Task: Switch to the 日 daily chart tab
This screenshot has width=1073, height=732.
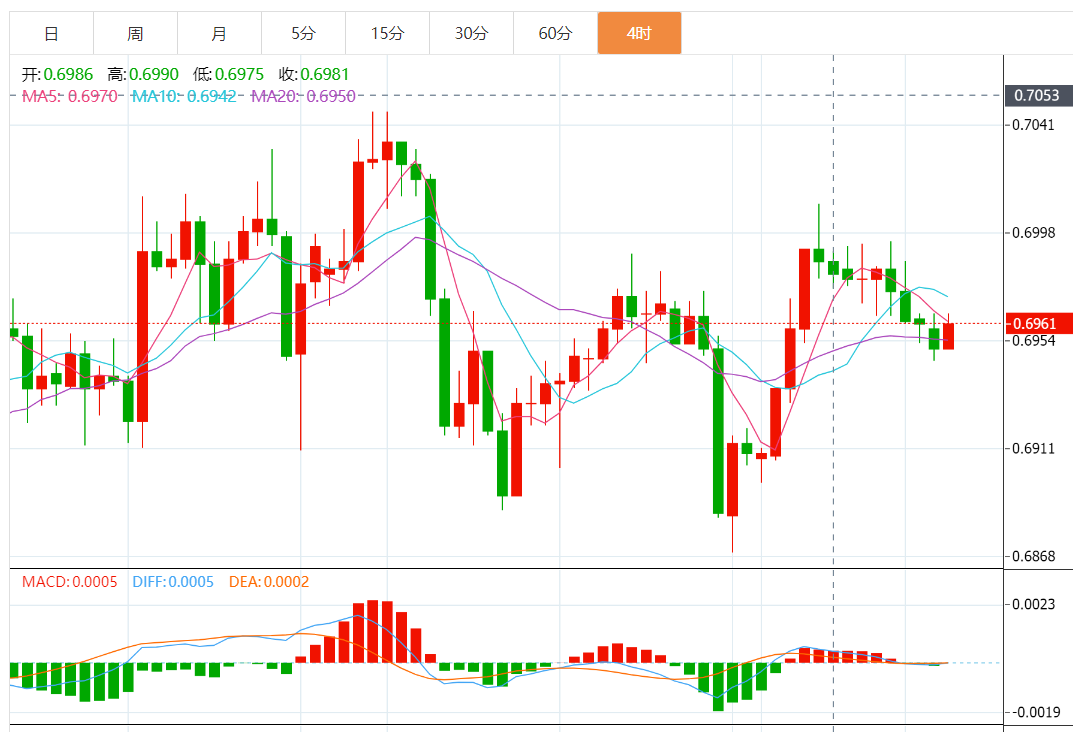Action: (51, 33)
